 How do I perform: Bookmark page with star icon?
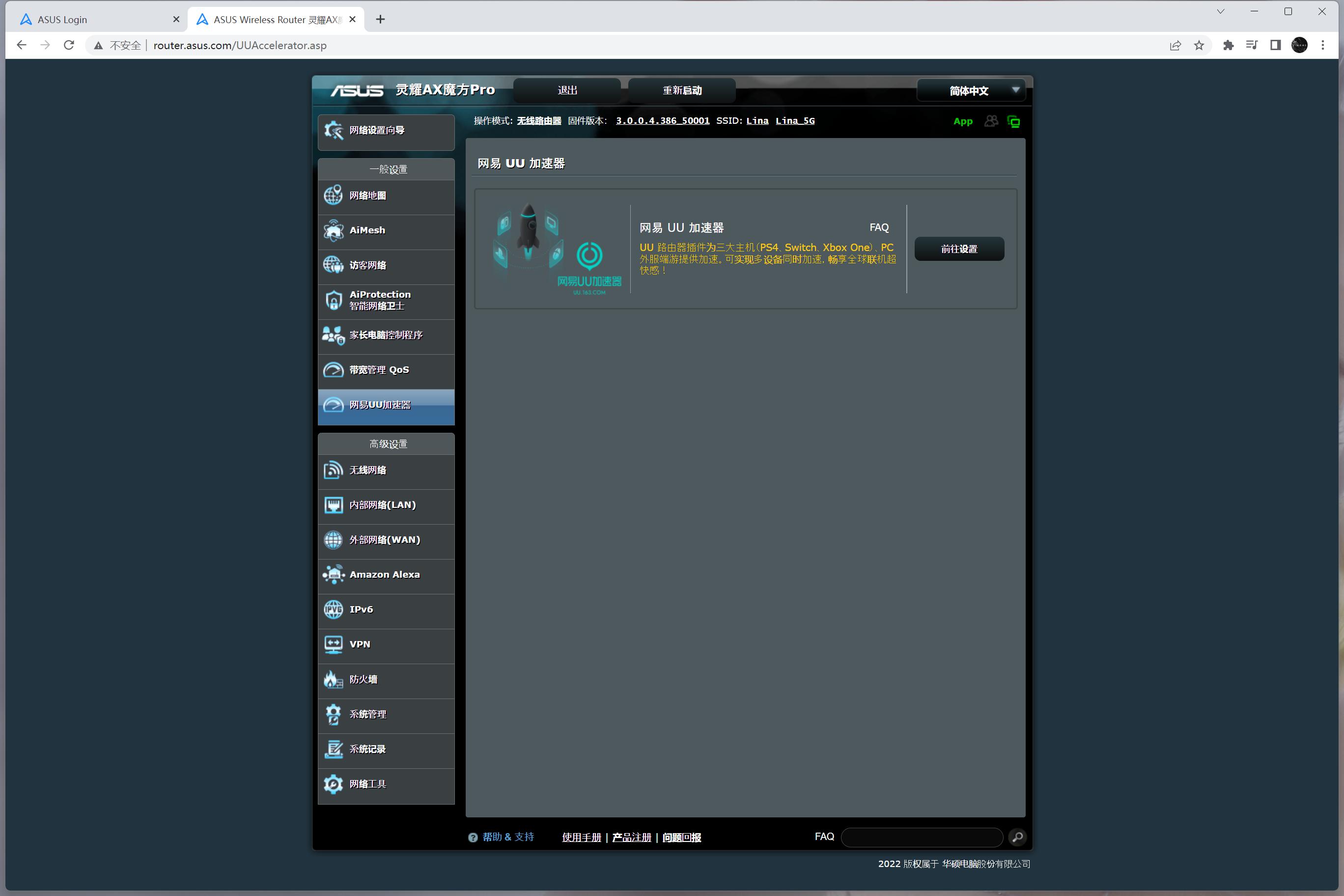click(1199, 45)
